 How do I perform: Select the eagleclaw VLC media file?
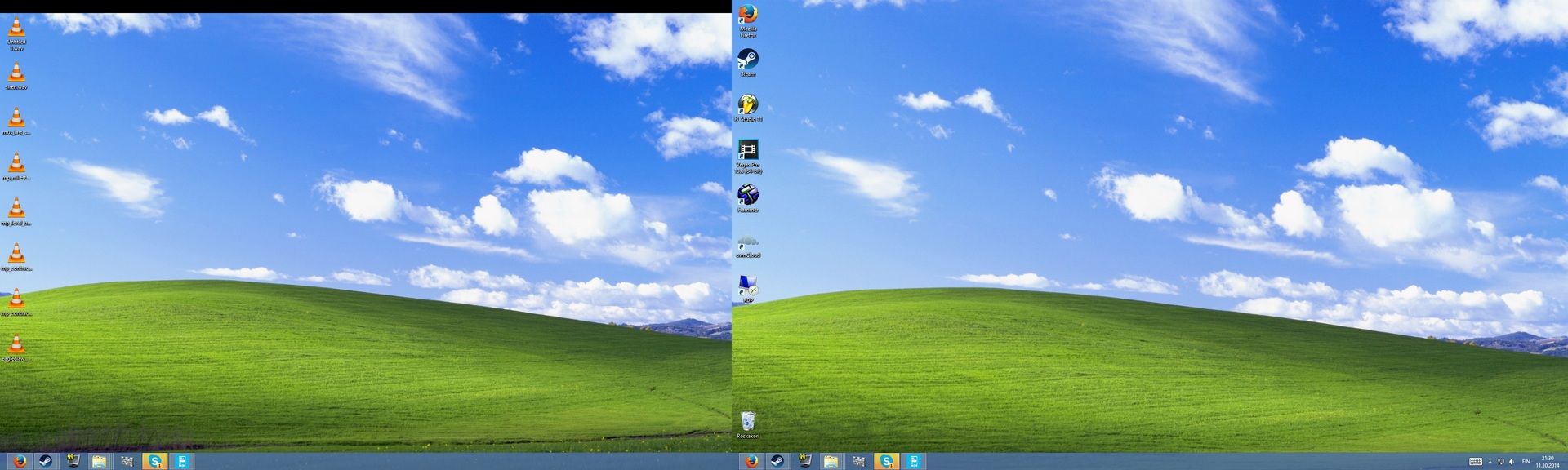tap(16, 346)
